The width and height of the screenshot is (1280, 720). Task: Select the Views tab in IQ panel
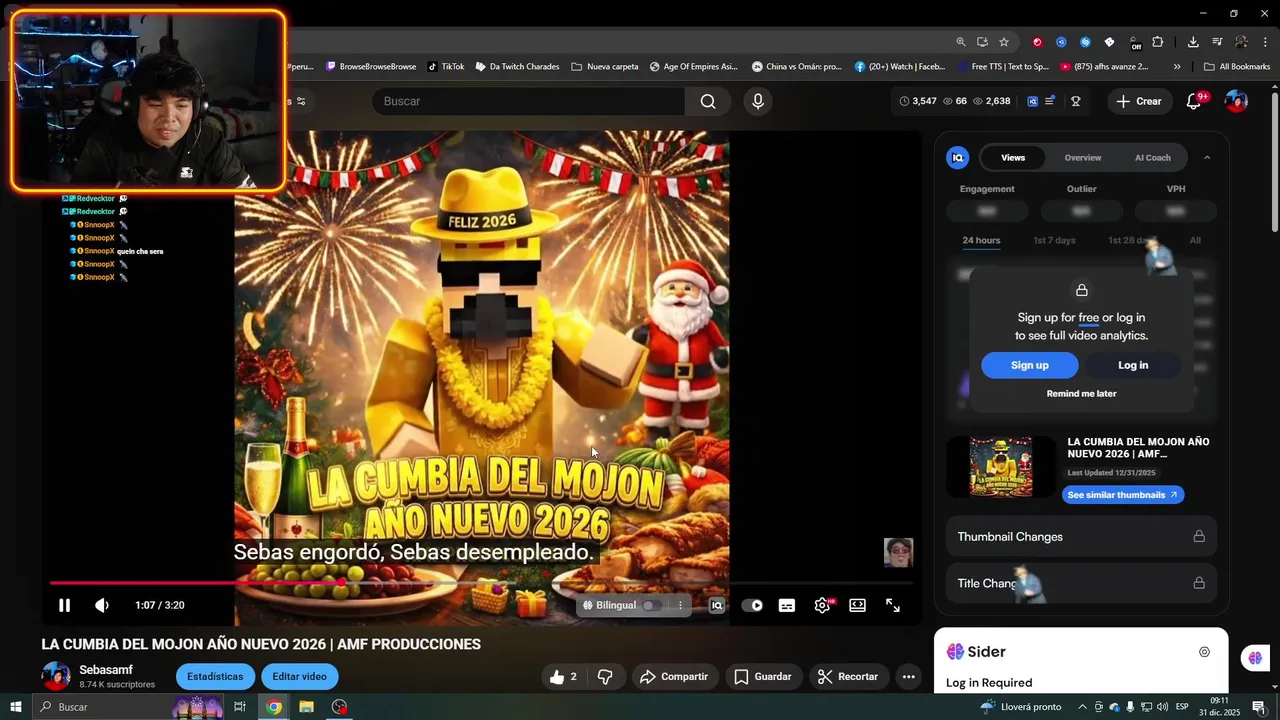point(1013,157)
